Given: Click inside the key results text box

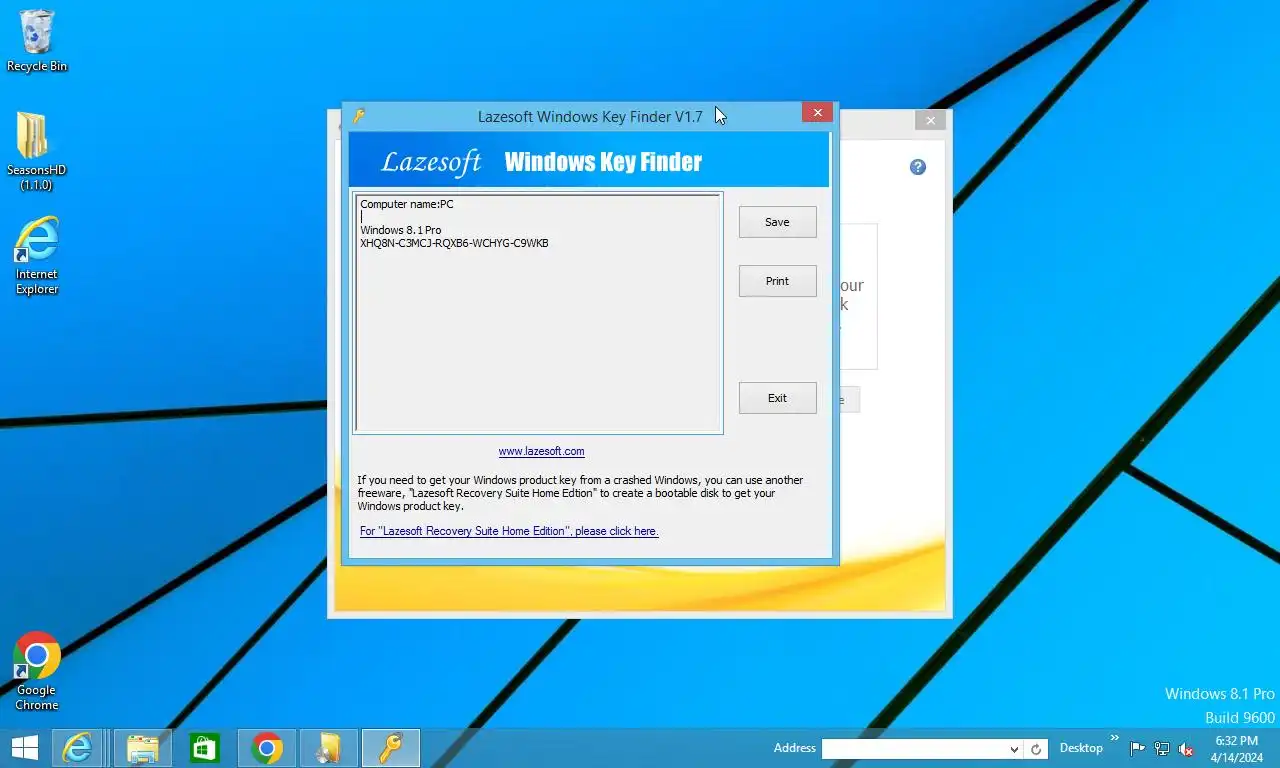Looking at the screenshot, I should pos(538,313).
